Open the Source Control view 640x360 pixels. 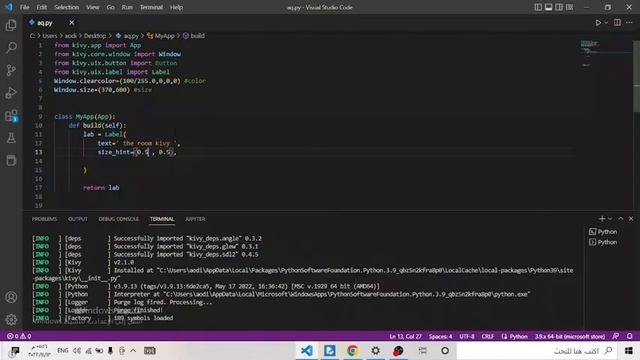[x=11, y=70]
